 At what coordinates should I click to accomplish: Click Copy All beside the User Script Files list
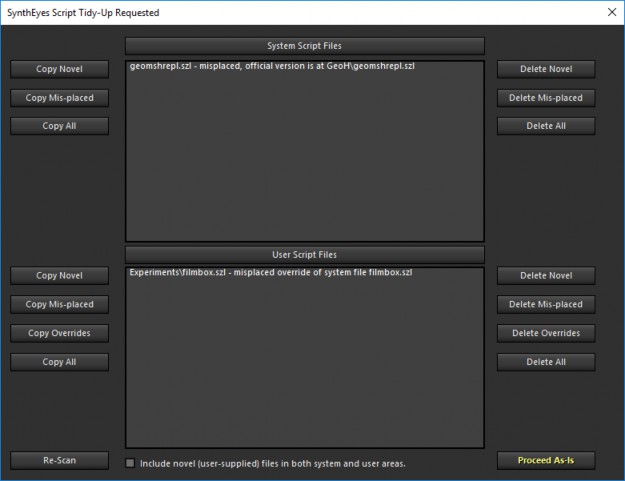click(60, 362)
